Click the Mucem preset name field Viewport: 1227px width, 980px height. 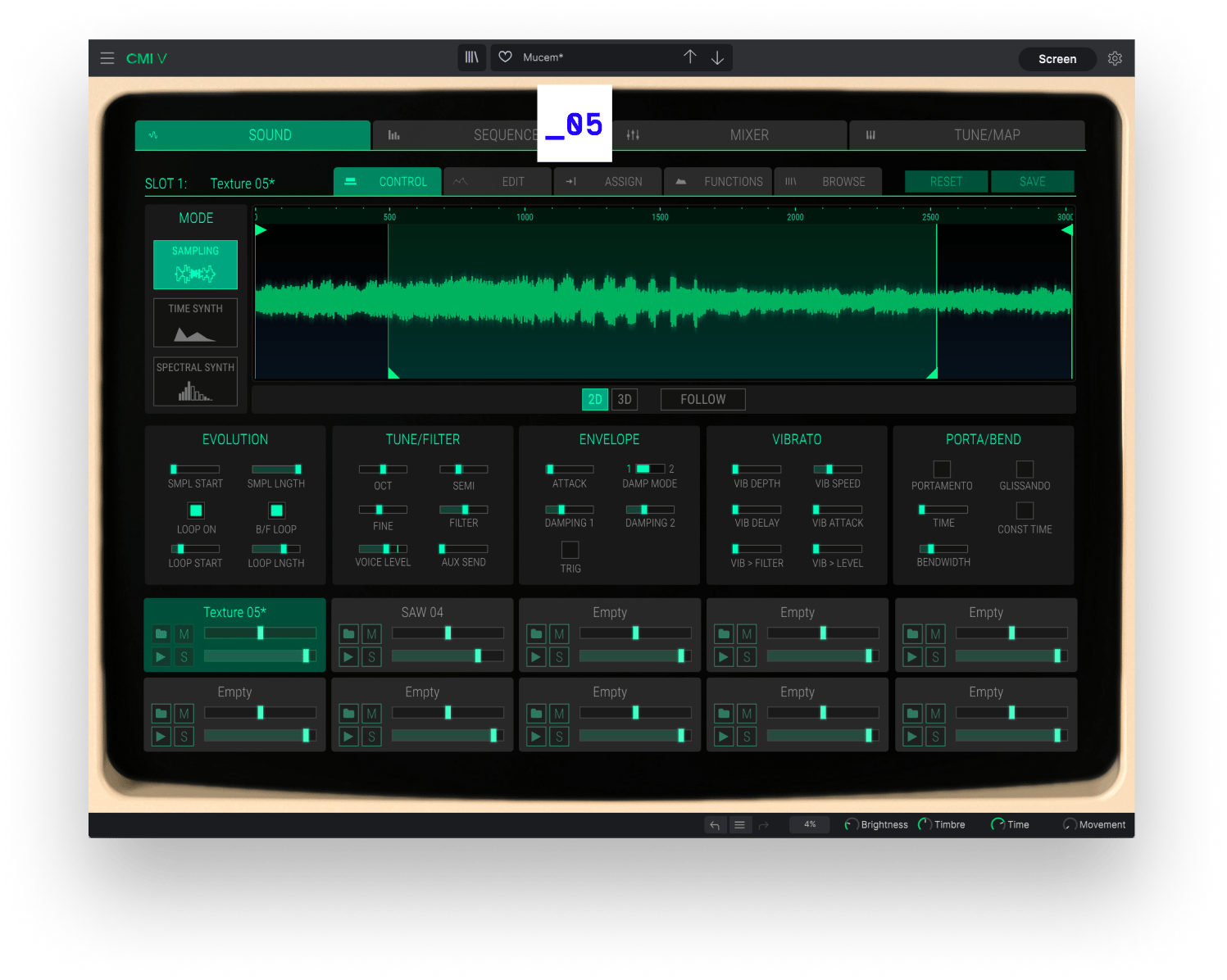pyautogui.click(x=543, y=57)
